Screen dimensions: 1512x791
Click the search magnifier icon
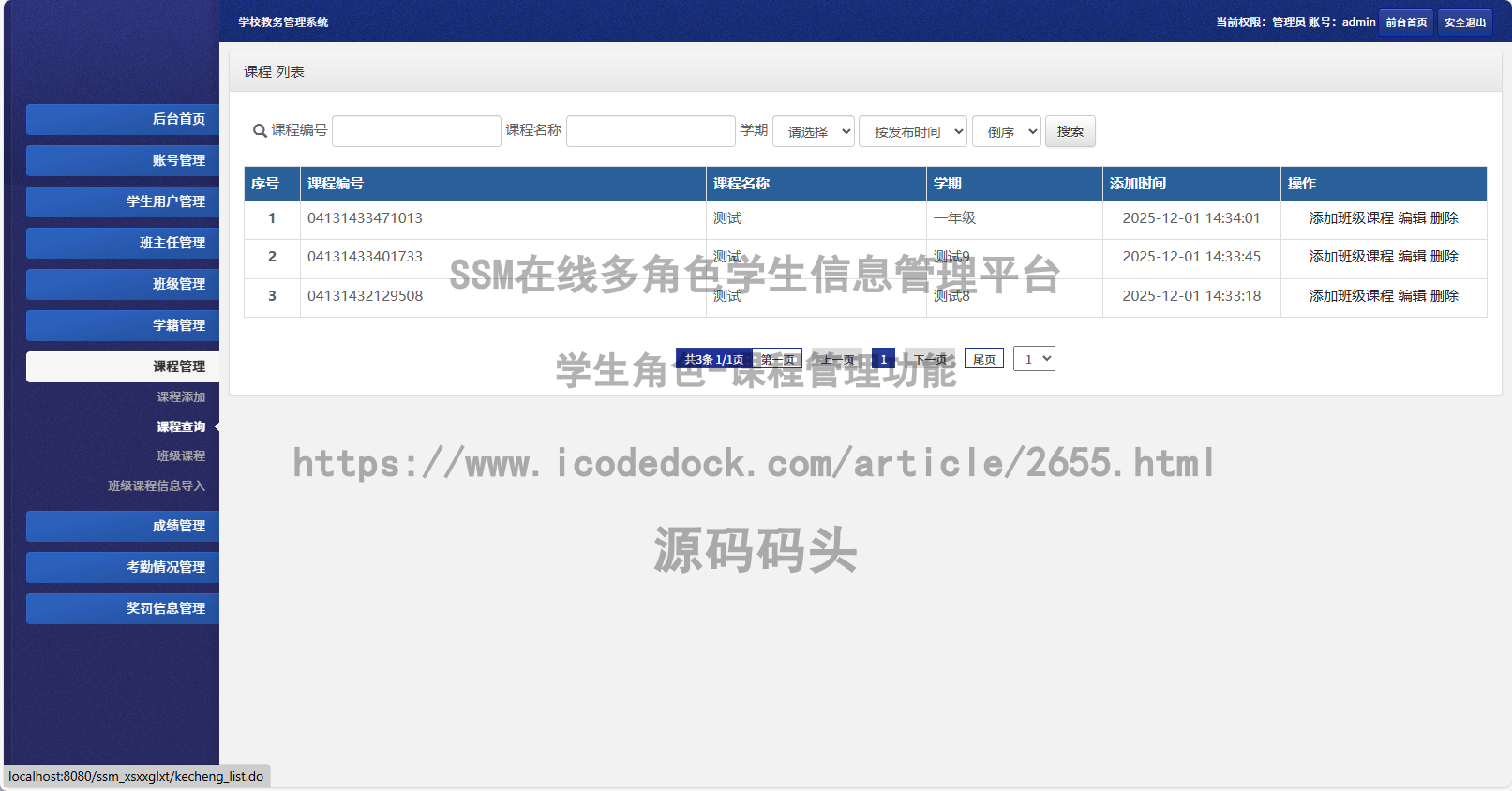tap(260, 131)
